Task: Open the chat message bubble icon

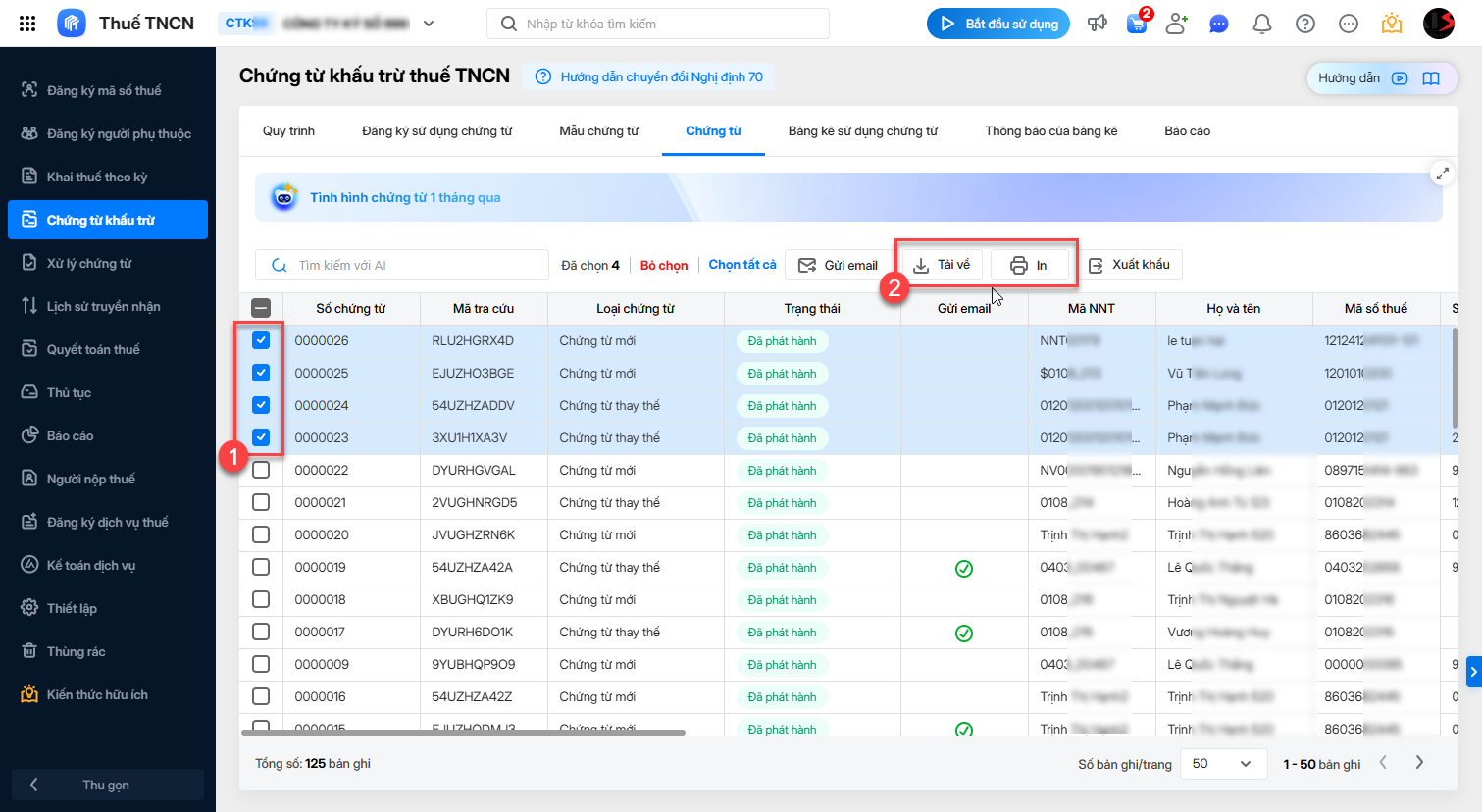Action: click(x=1219, y=24)
